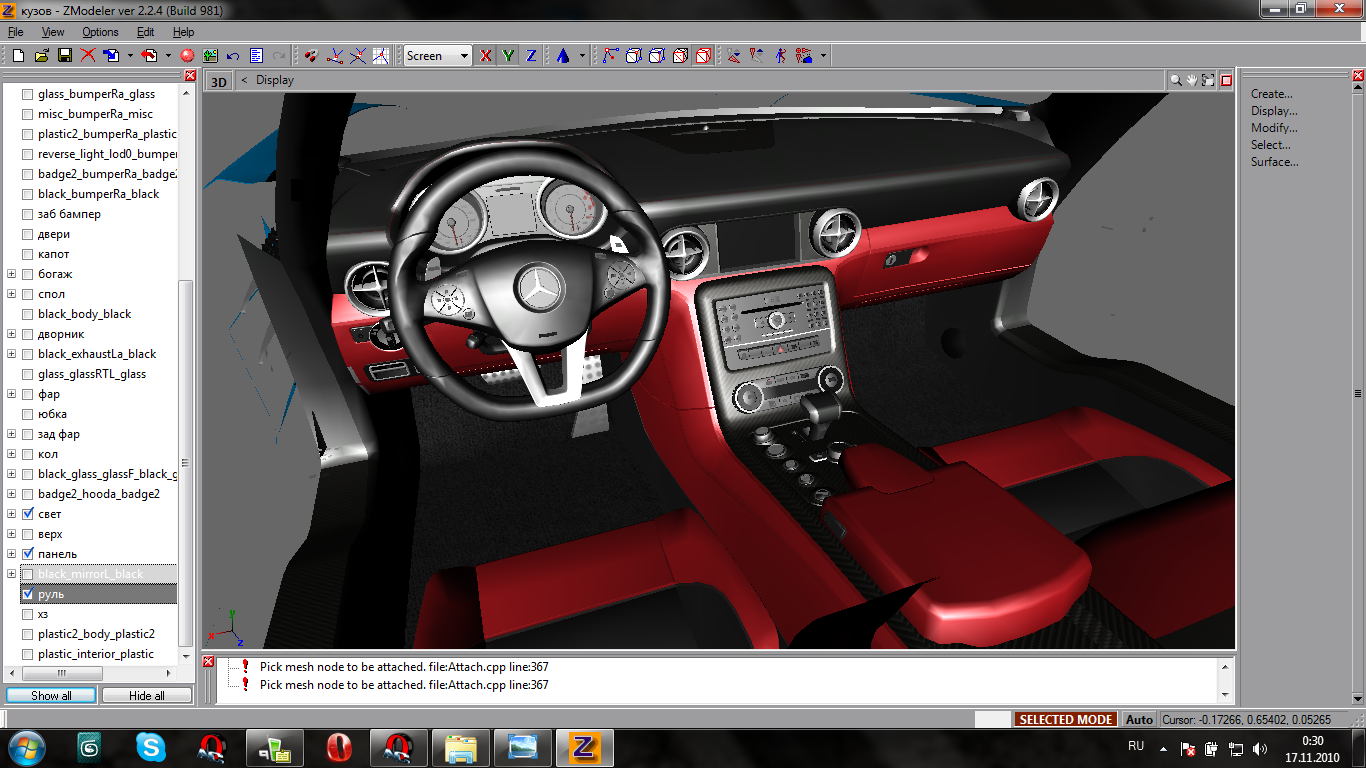Open the Edit menu
This screenshot has width=1366, height=768.
tap(146, 32)
